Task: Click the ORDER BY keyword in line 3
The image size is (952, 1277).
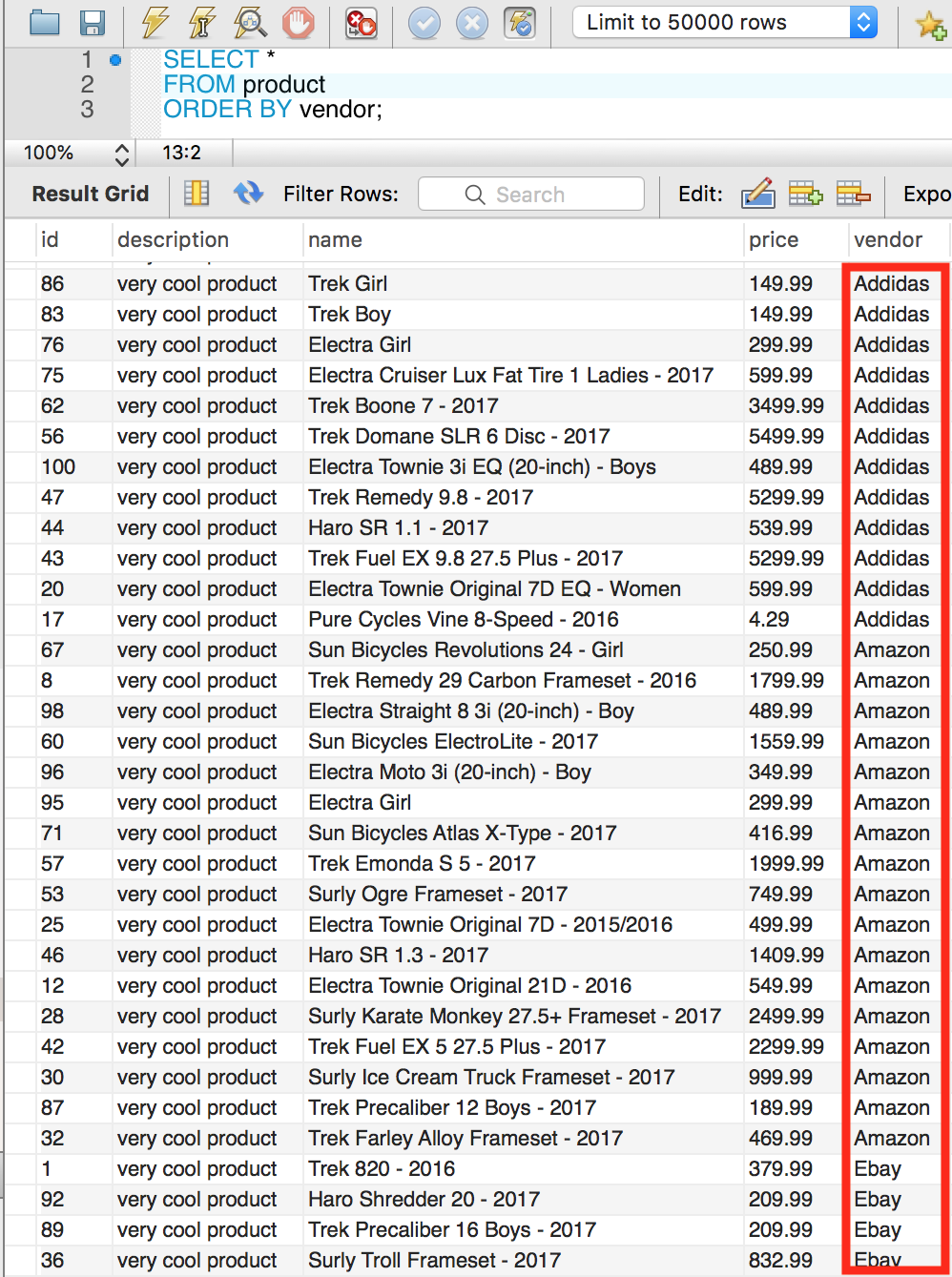Action: 227,109
